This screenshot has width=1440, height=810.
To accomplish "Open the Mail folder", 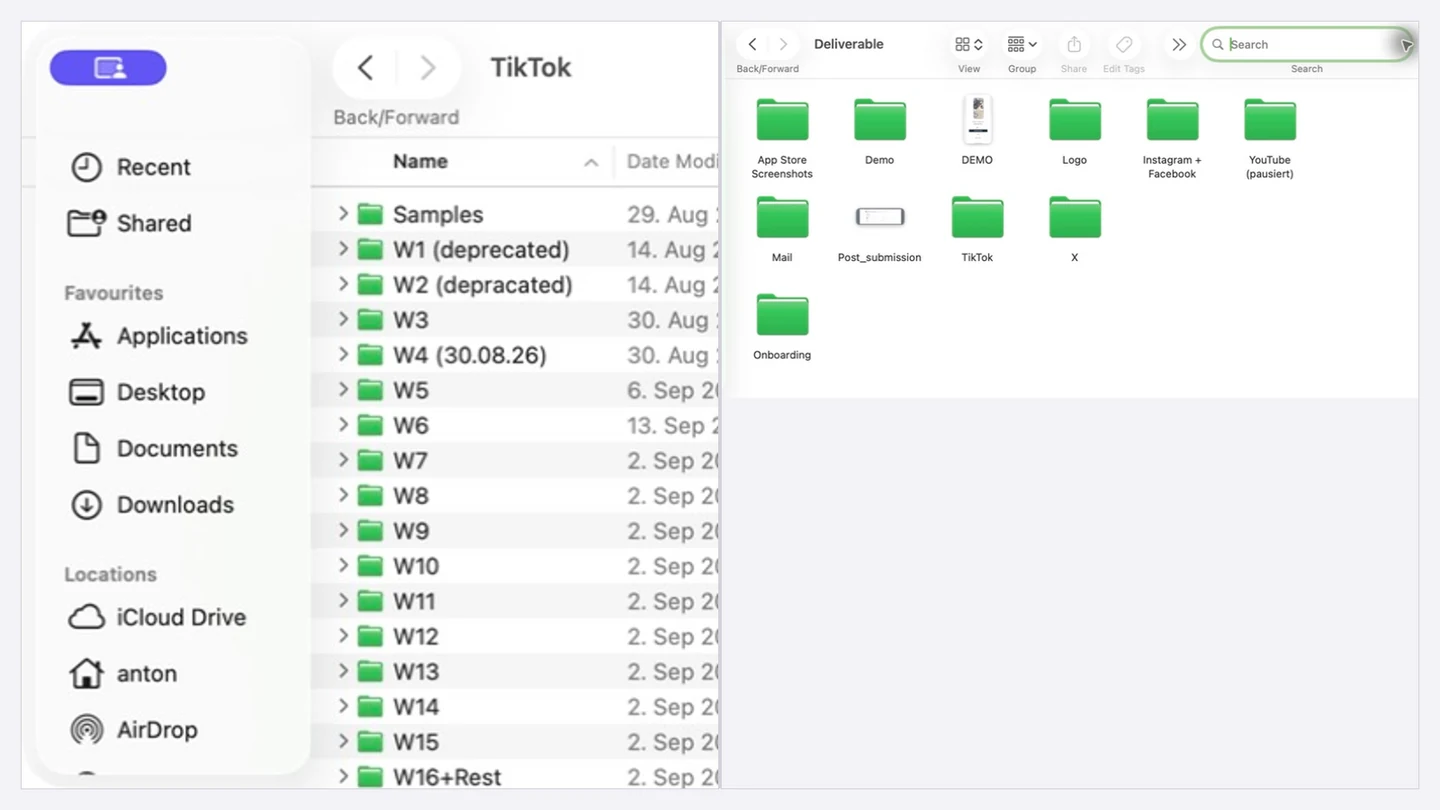I will click(782, 229).
